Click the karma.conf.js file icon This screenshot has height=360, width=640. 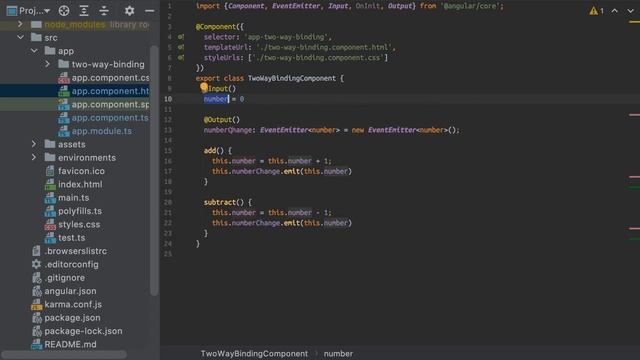(37, 304)
